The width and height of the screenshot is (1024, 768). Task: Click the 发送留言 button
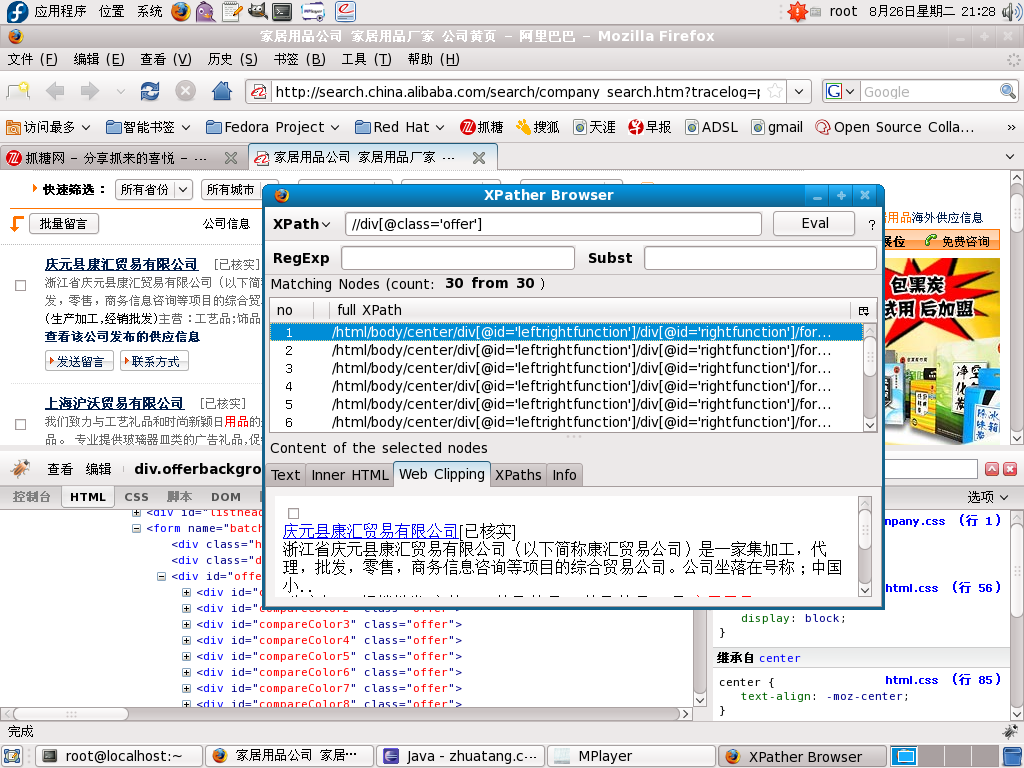pos(79,361)
